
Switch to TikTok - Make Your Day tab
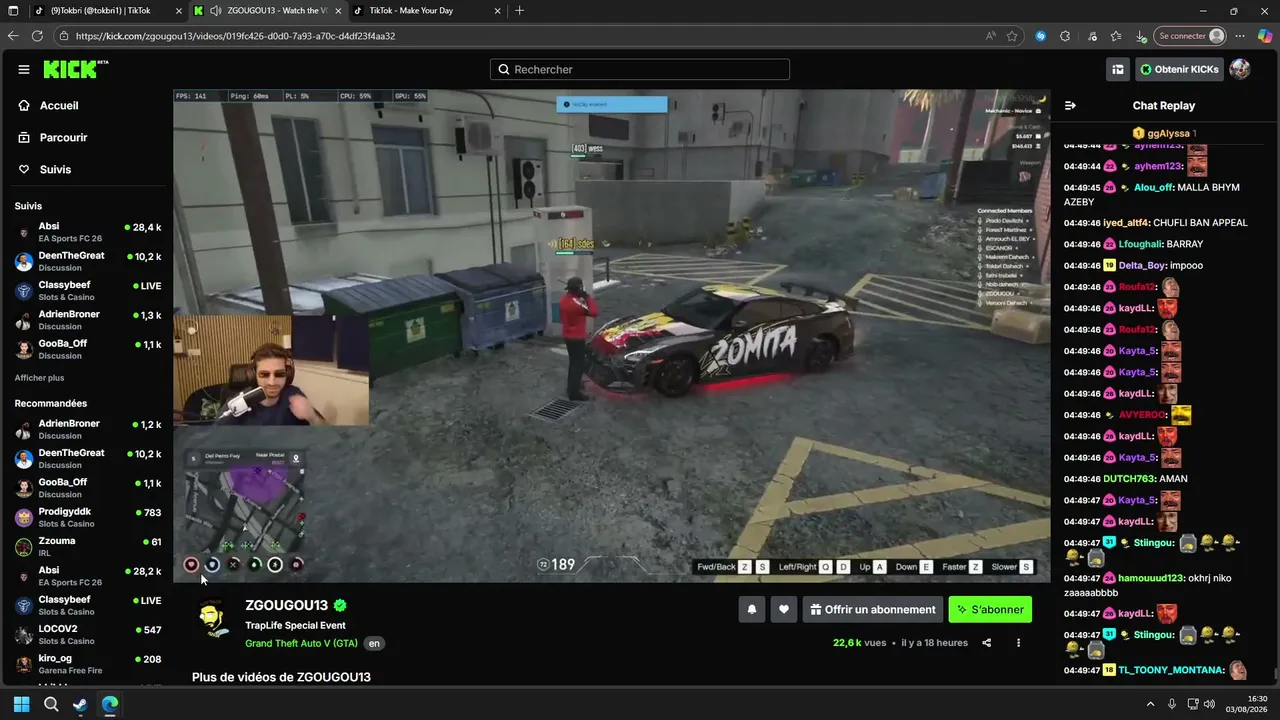click(427, 11)
